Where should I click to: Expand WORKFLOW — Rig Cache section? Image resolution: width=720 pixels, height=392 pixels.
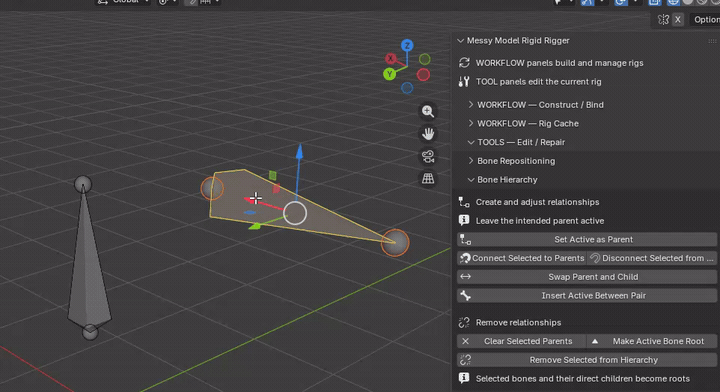coord(471,123)
